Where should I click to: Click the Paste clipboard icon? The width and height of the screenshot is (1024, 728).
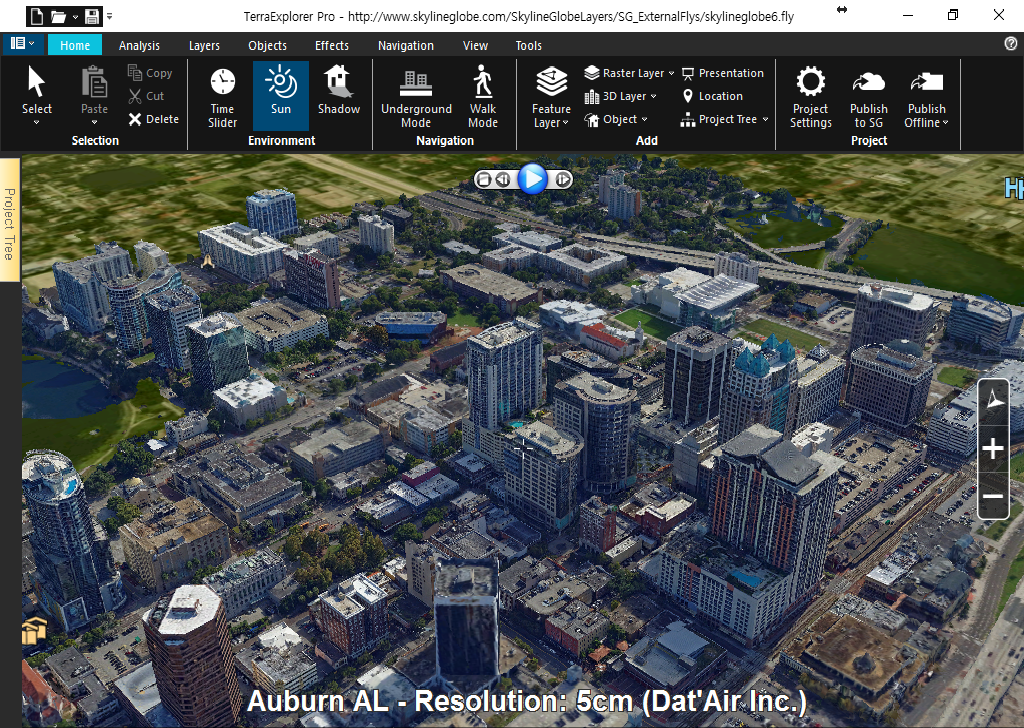pos(94,82)
